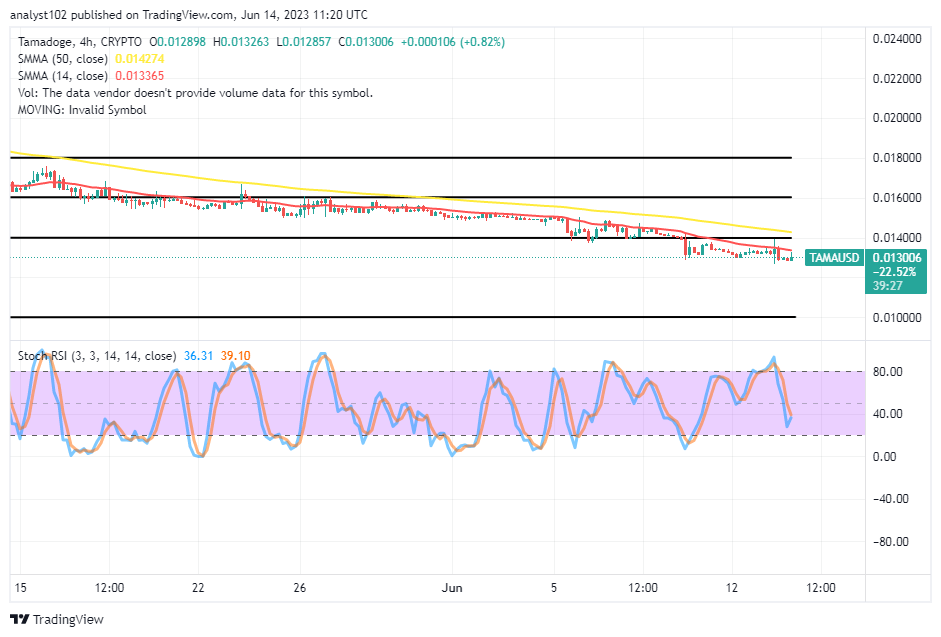The width and height of the screenshot is (941, 637).
Task: Click the 0.018000 price axis label
Action: (x=897, y=158)
